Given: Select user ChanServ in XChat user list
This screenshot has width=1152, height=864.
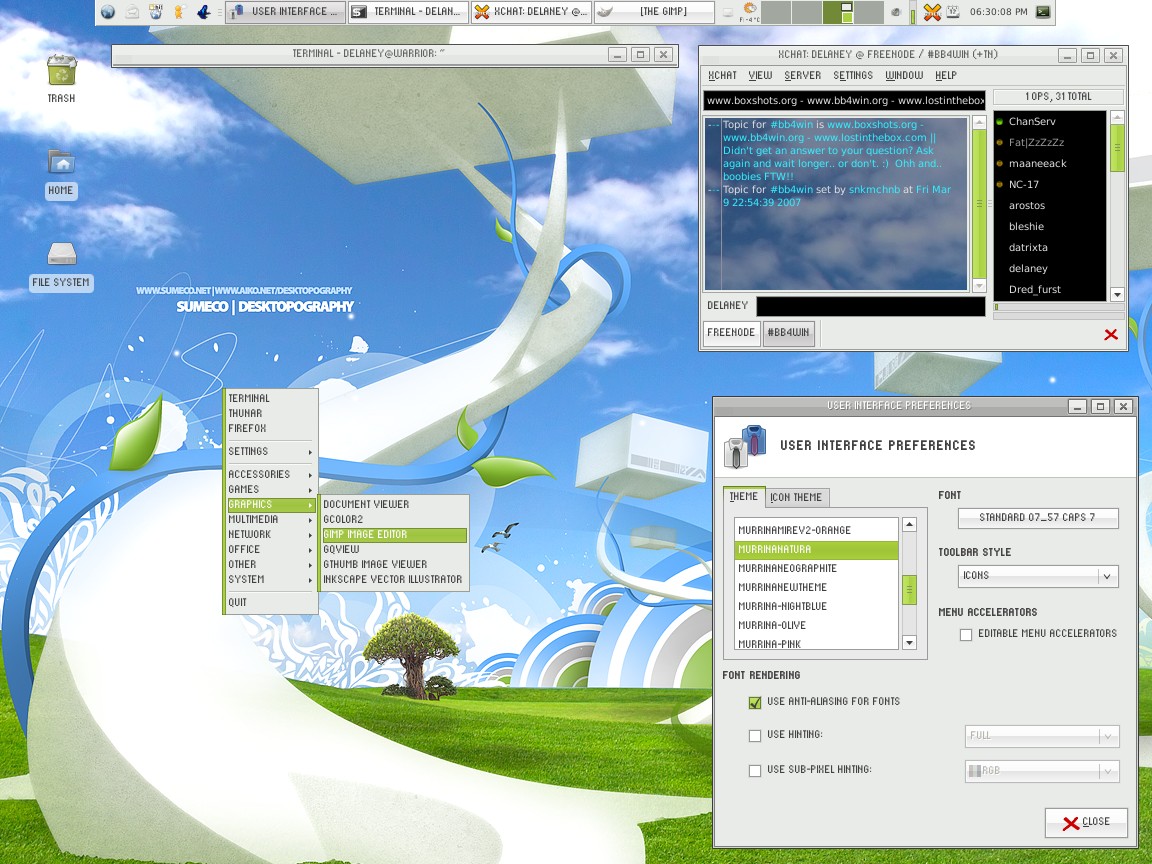Looking at the screenshot, I should pos(1050,122).
